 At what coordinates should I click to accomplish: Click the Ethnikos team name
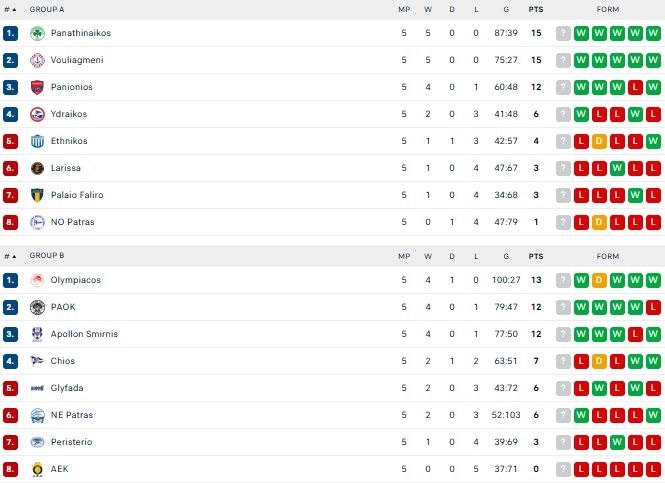click(69, 141)
